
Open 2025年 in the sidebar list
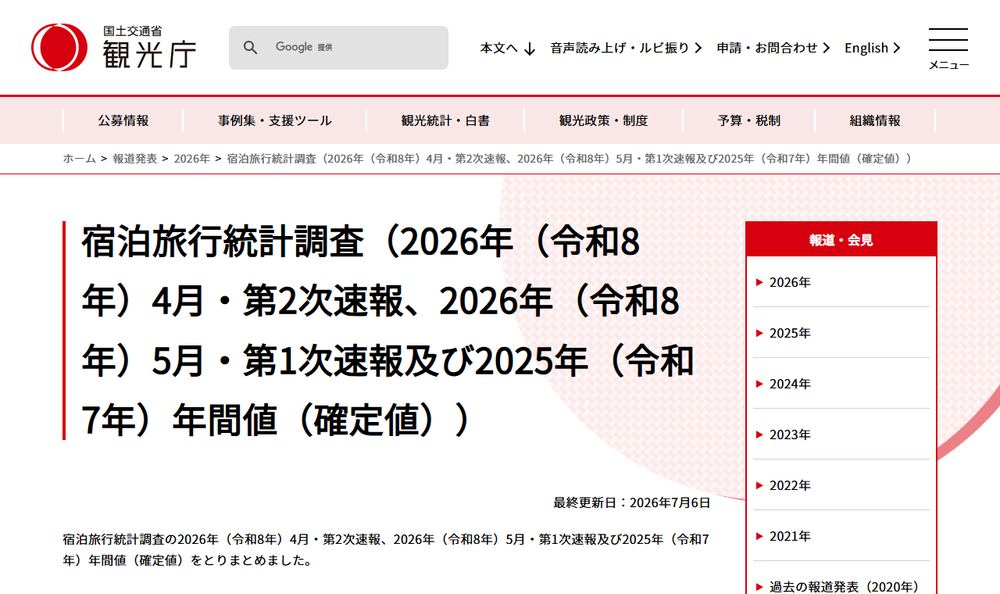790,333
